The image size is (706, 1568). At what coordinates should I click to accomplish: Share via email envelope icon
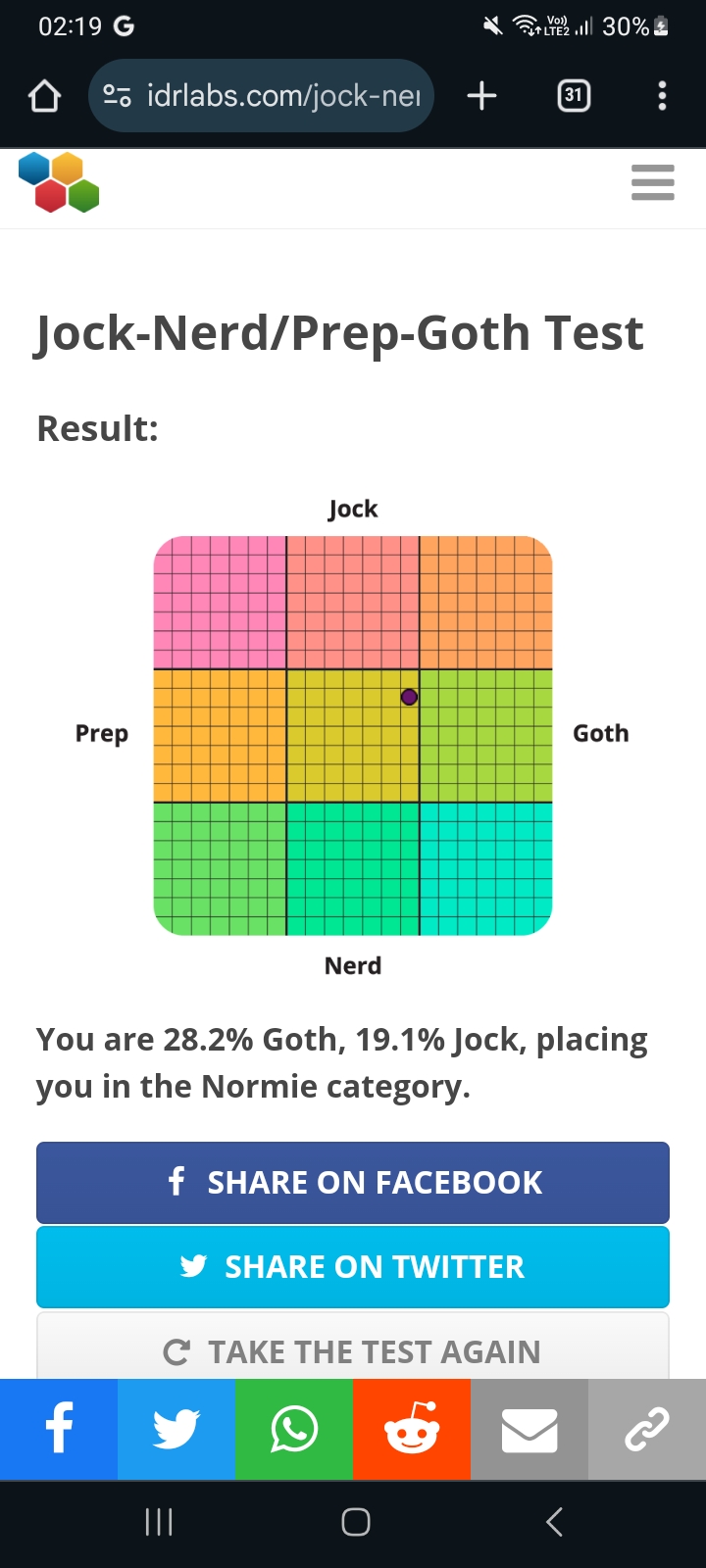pos(529,1429)
